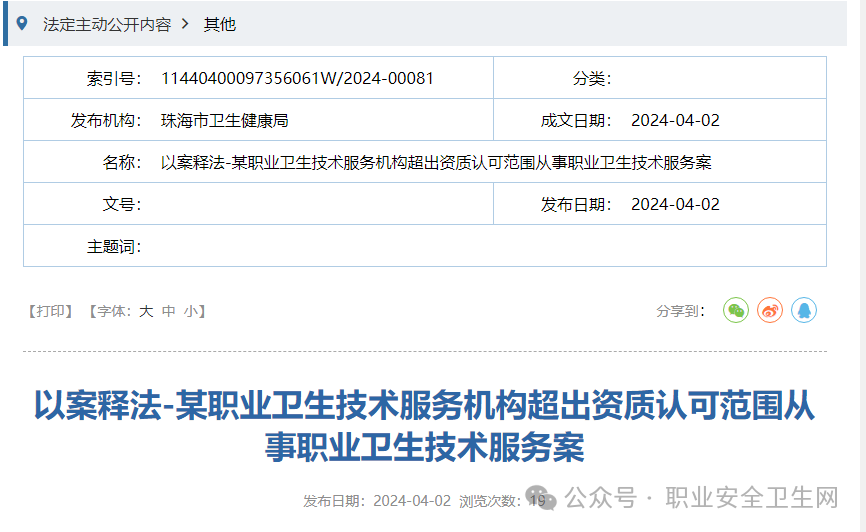This screenshot has width=866, height=532.
Task: Click the 浏览次数 view counter below headline
Action: 503,500
